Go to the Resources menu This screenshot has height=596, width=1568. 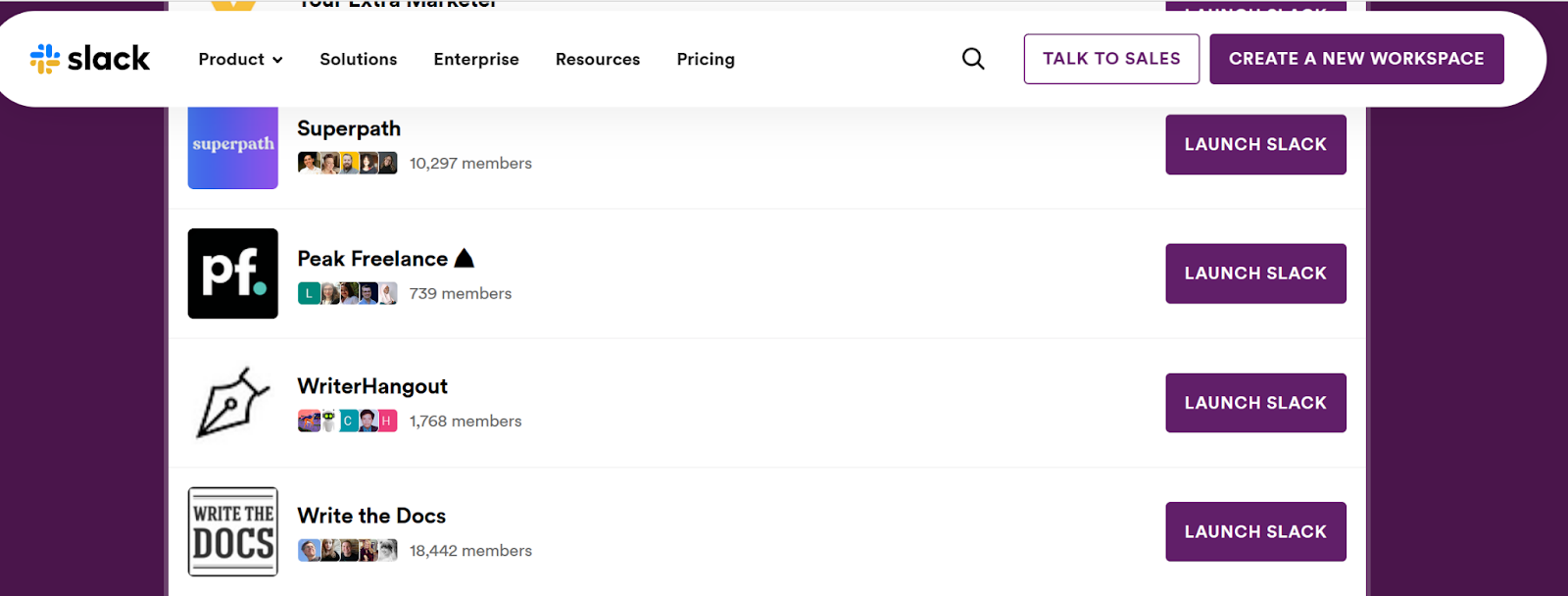pyautogui.click(x=598, y=59)
